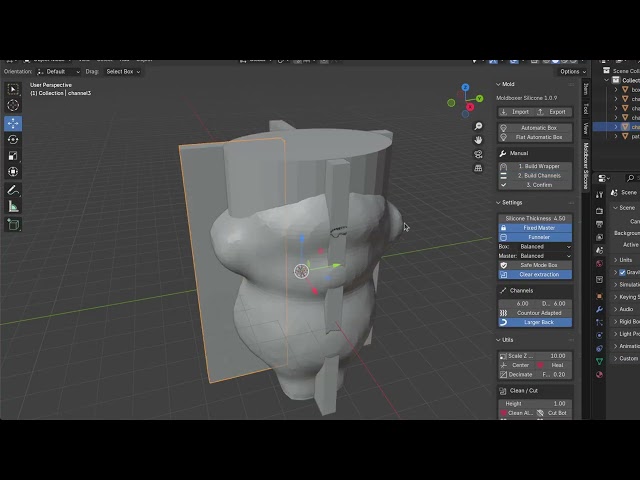Image resolution: width=640 pixels, height=480 pixels.
Task: Open the Output properties tab icon
Action: pyautogui.click(x=599, y=224)
